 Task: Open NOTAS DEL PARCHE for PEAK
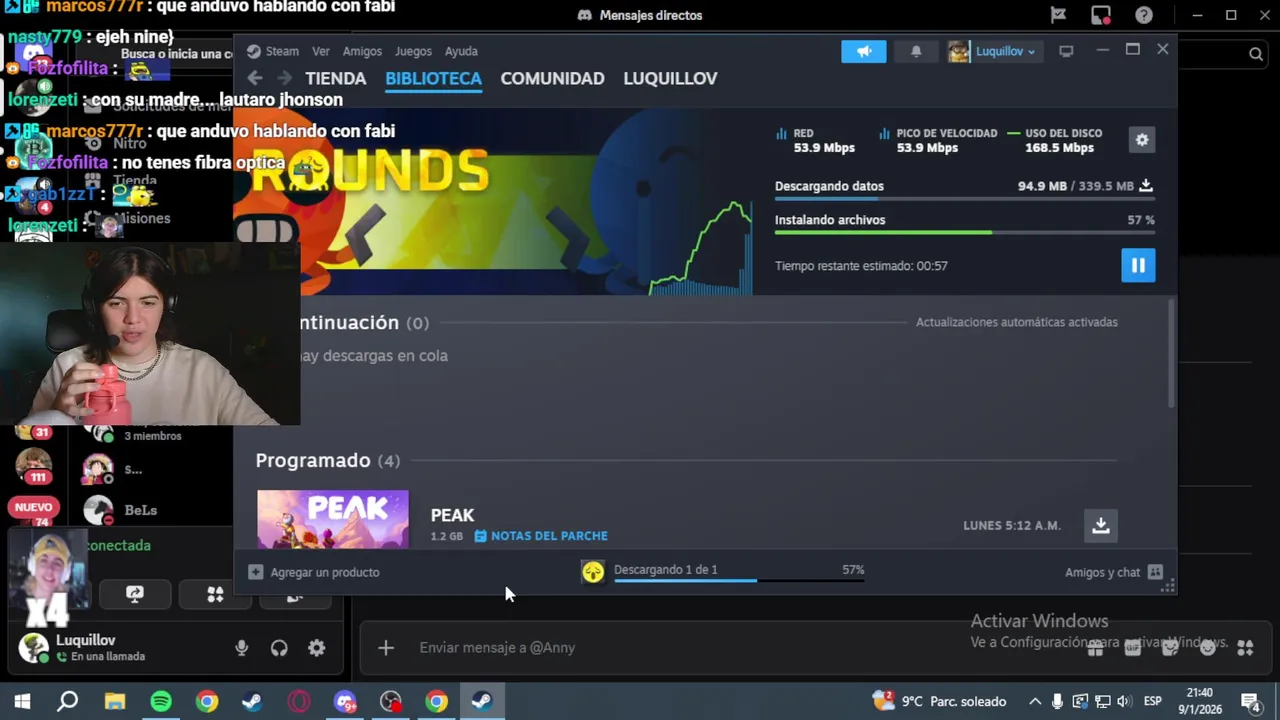coord(541,536)
